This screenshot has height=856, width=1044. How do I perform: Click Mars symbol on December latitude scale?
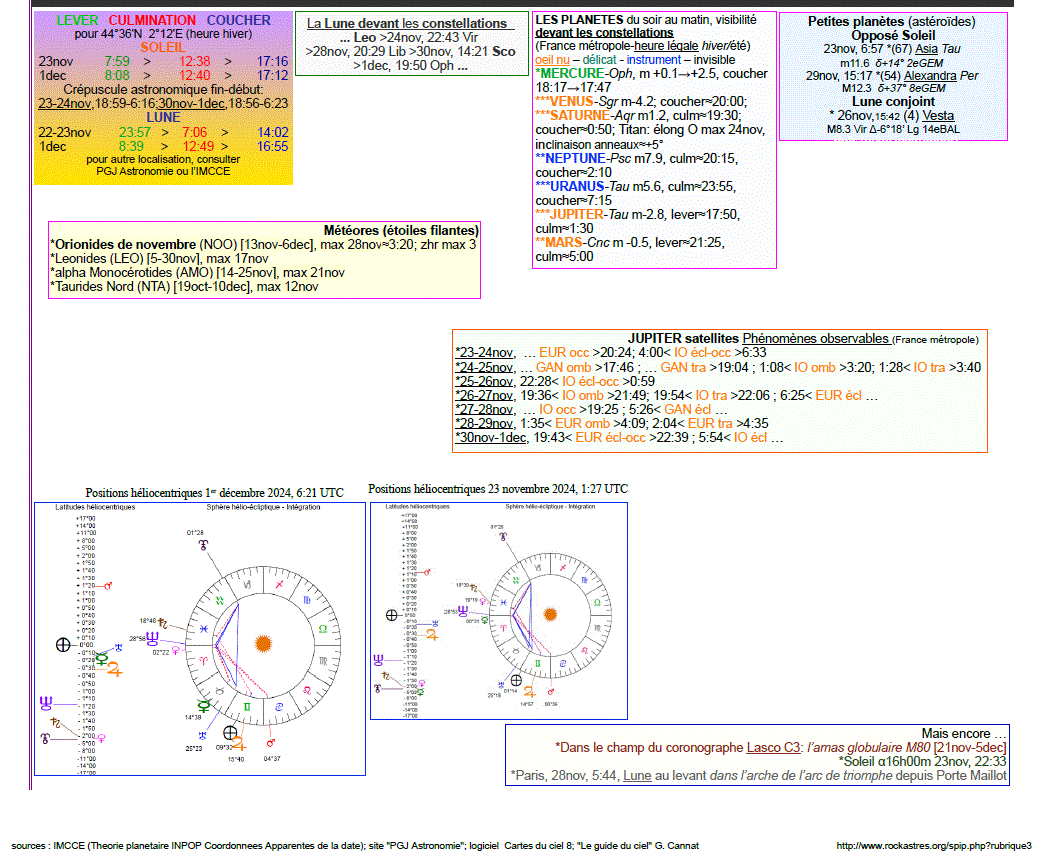107,585
